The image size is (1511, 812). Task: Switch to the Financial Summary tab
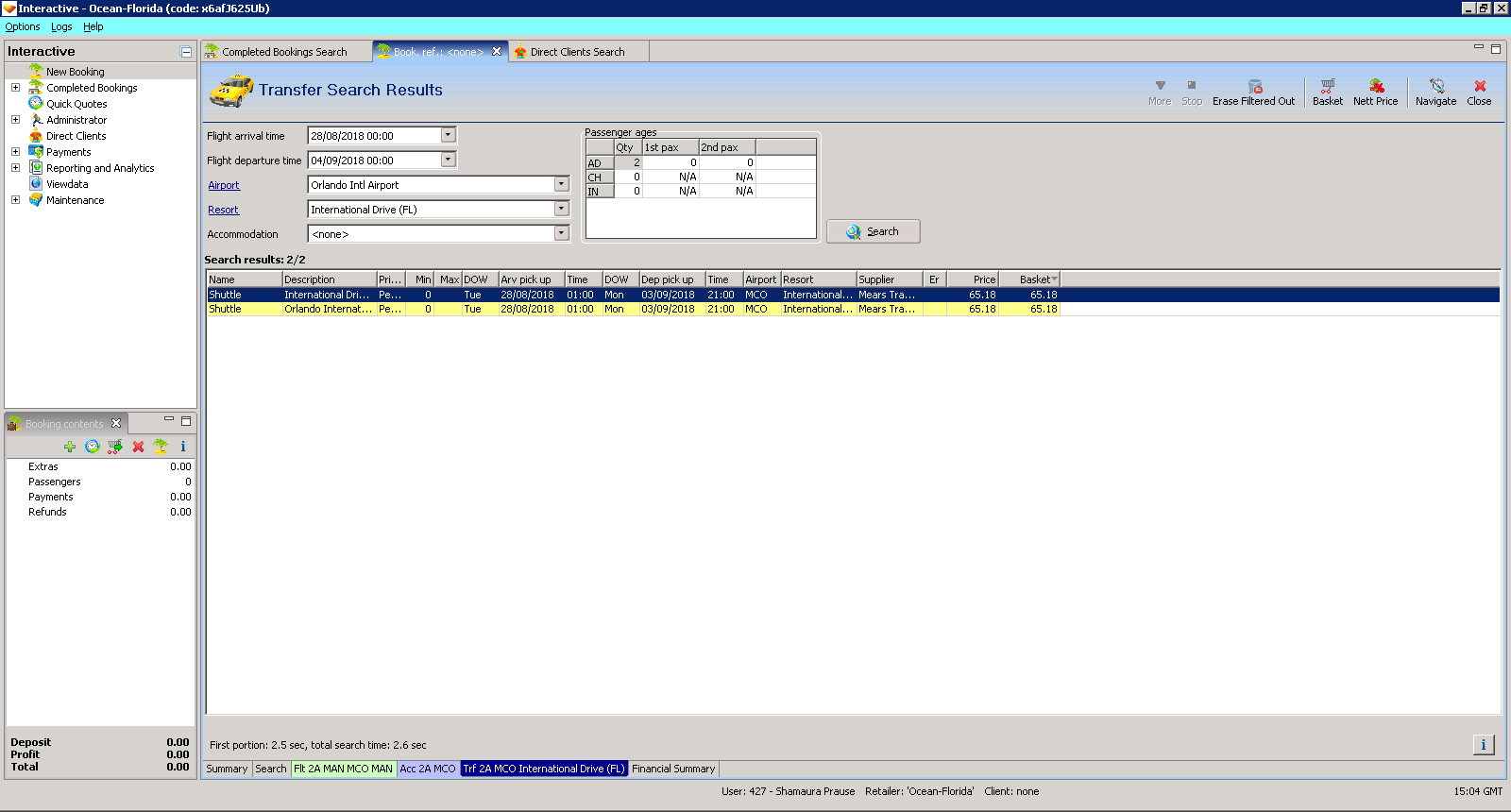coord(673,769)
